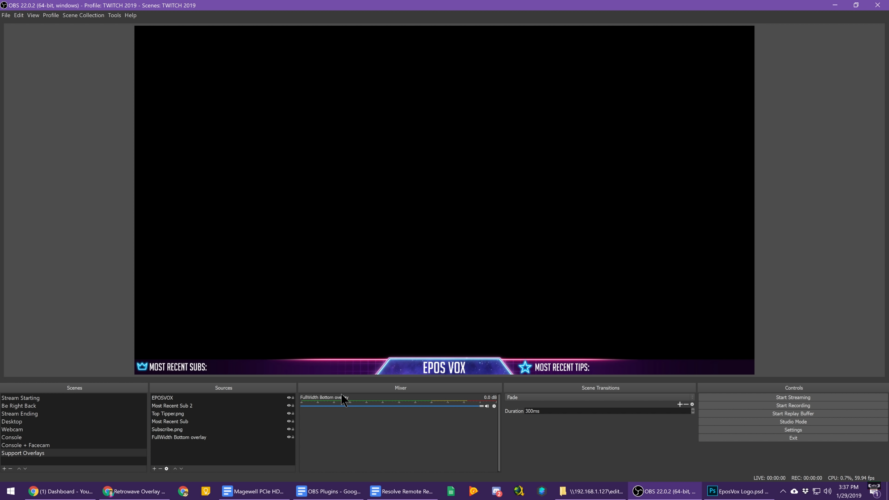Click Start Recording button
Screen dimensions: 889x500
(x=793, y=405)
